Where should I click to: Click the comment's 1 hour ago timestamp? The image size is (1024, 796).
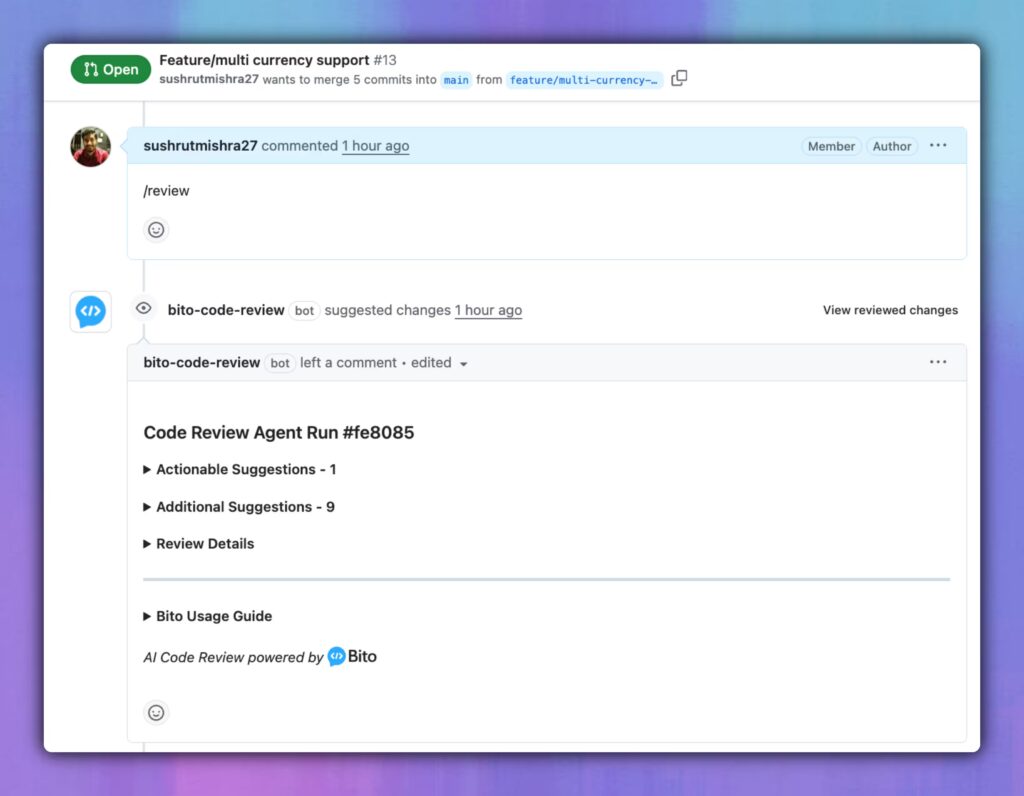(376, 146)
